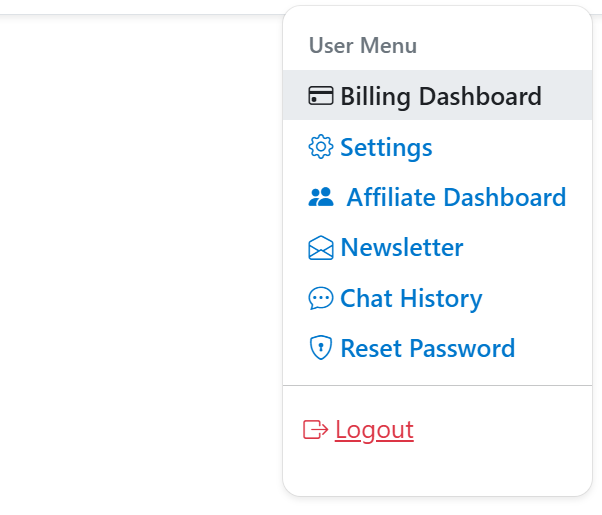Viewport: 602px width, 515px height.
Task: Click the red exit arrow Logout icon
Action: pyautogui.click(x=316, y=429)
